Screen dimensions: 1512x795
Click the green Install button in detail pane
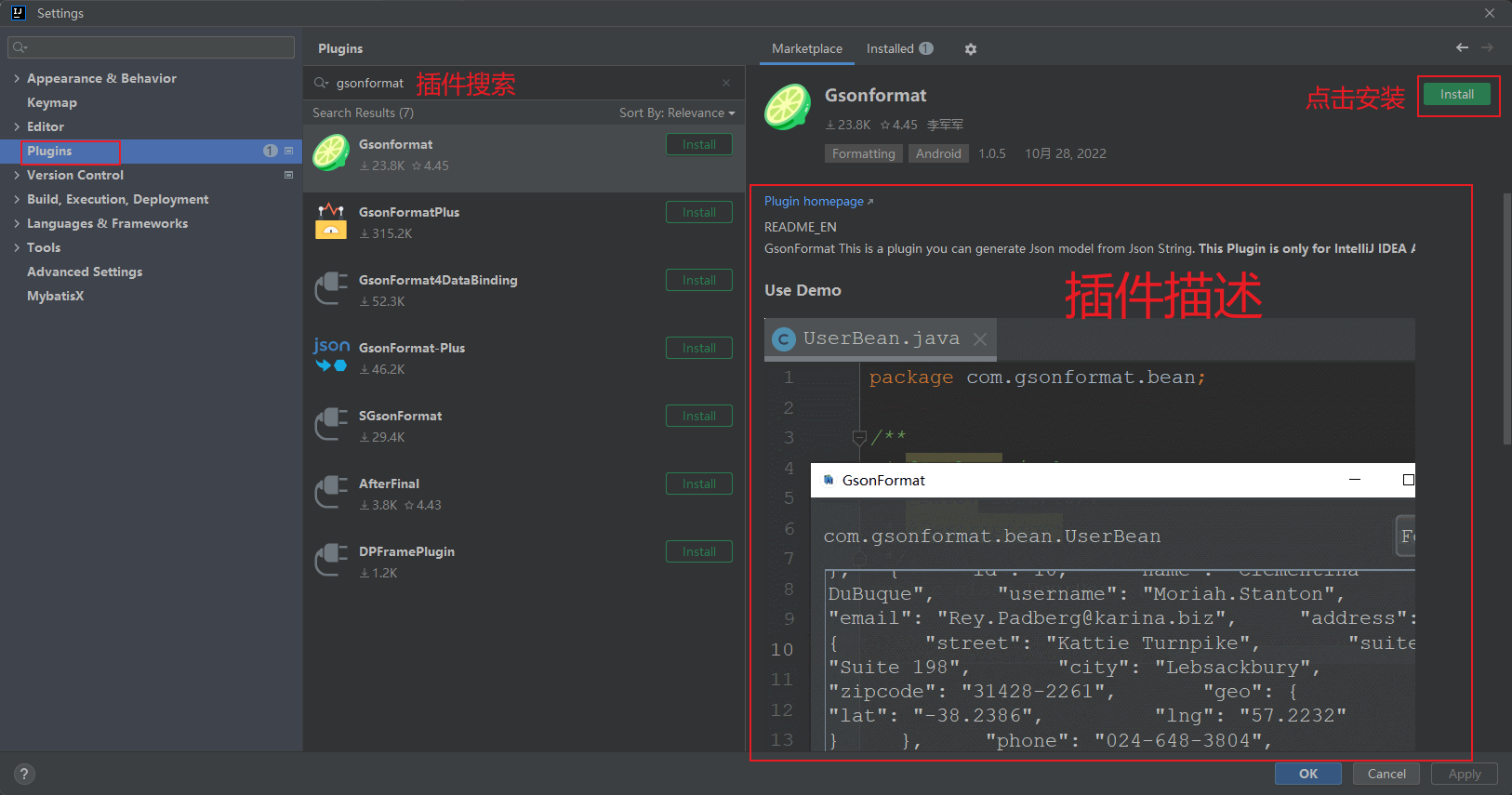1457,94
